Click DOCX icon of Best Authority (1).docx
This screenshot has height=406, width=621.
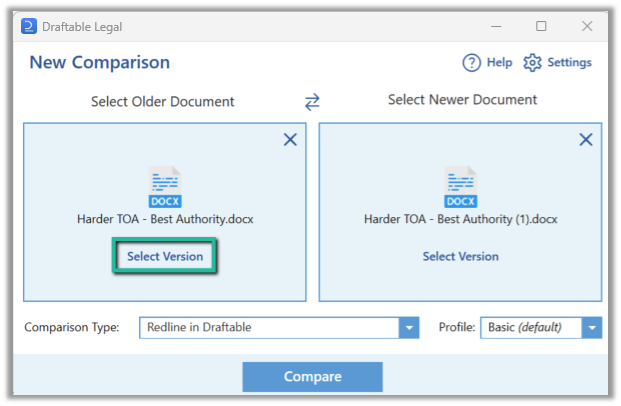(461, 187)
